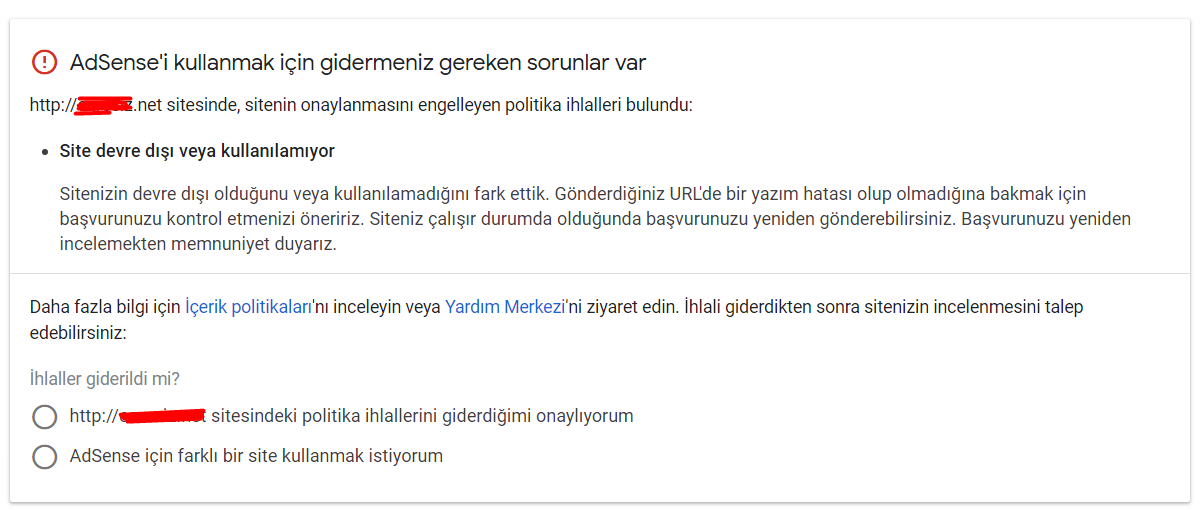Click the bold 'Site devre dışı veya kullanılamıyor' title

point(197,151)
